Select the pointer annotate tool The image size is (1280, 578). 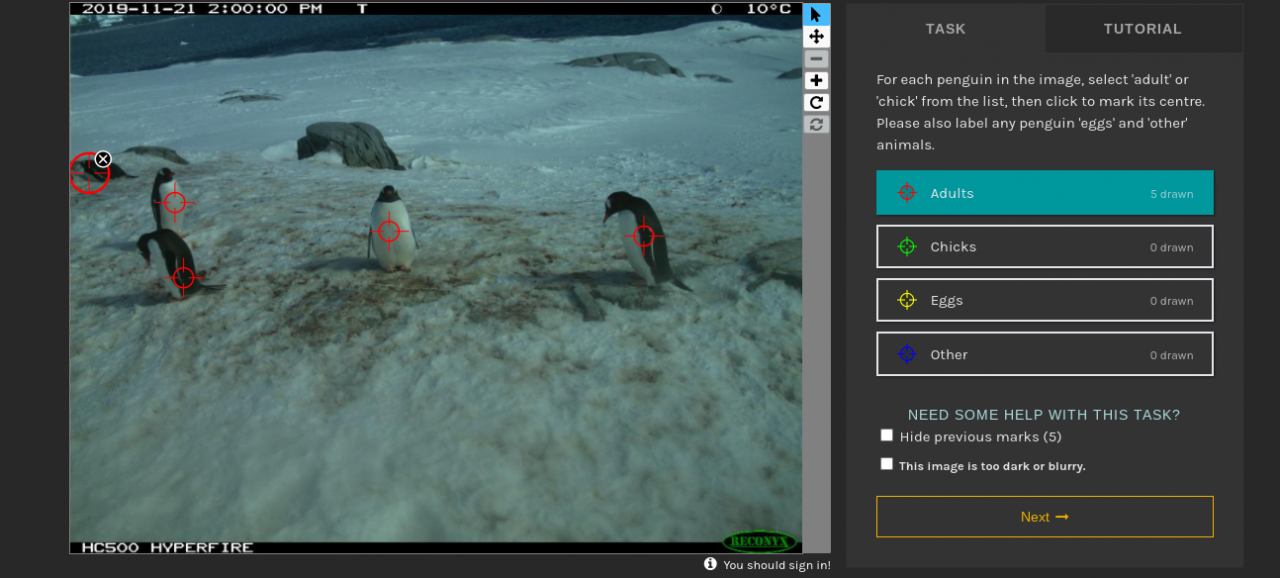(816, 14)
